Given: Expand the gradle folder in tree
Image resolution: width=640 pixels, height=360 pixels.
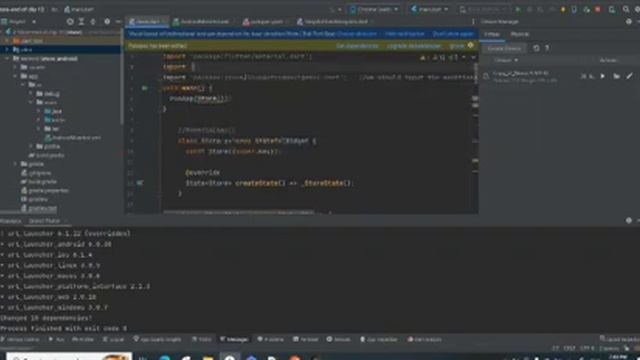Looking at the screenshot, I should (x=15, y=164).
